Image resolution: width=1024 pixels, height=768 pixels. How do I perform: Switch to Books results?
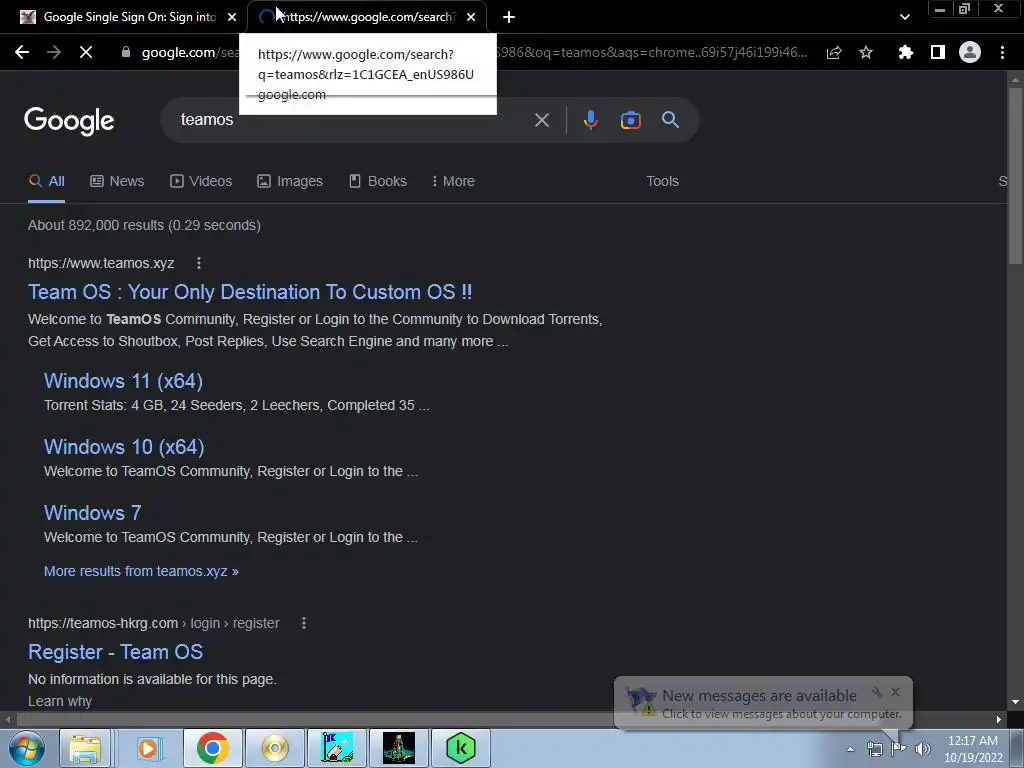[378, 181]
